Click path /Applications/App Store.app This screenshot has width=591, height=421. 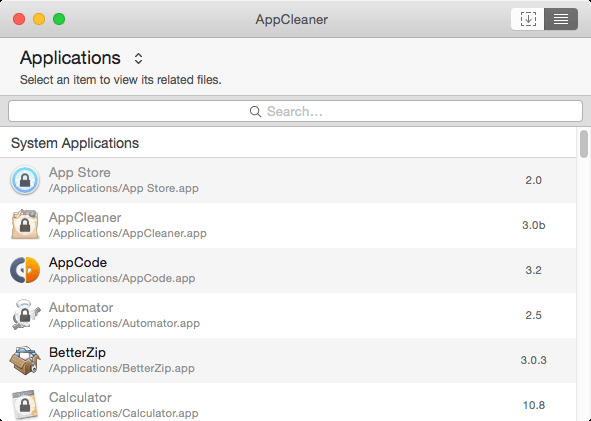pyautogui.click(x=124, y=188)
